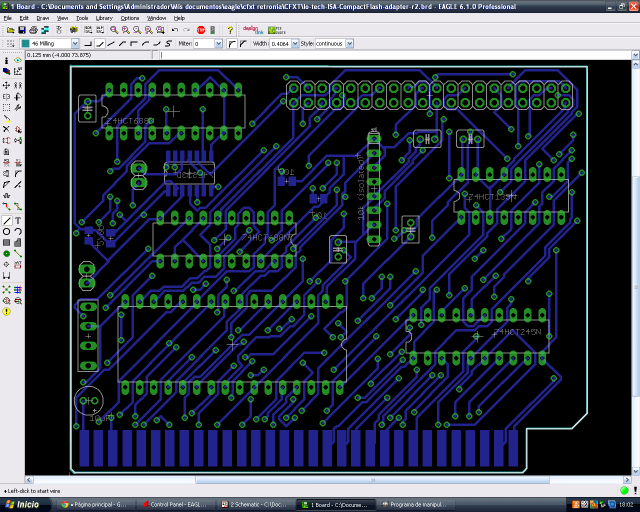Select the Circle tool
Viewport: 640px width, 512px height.
click(6, 232)
